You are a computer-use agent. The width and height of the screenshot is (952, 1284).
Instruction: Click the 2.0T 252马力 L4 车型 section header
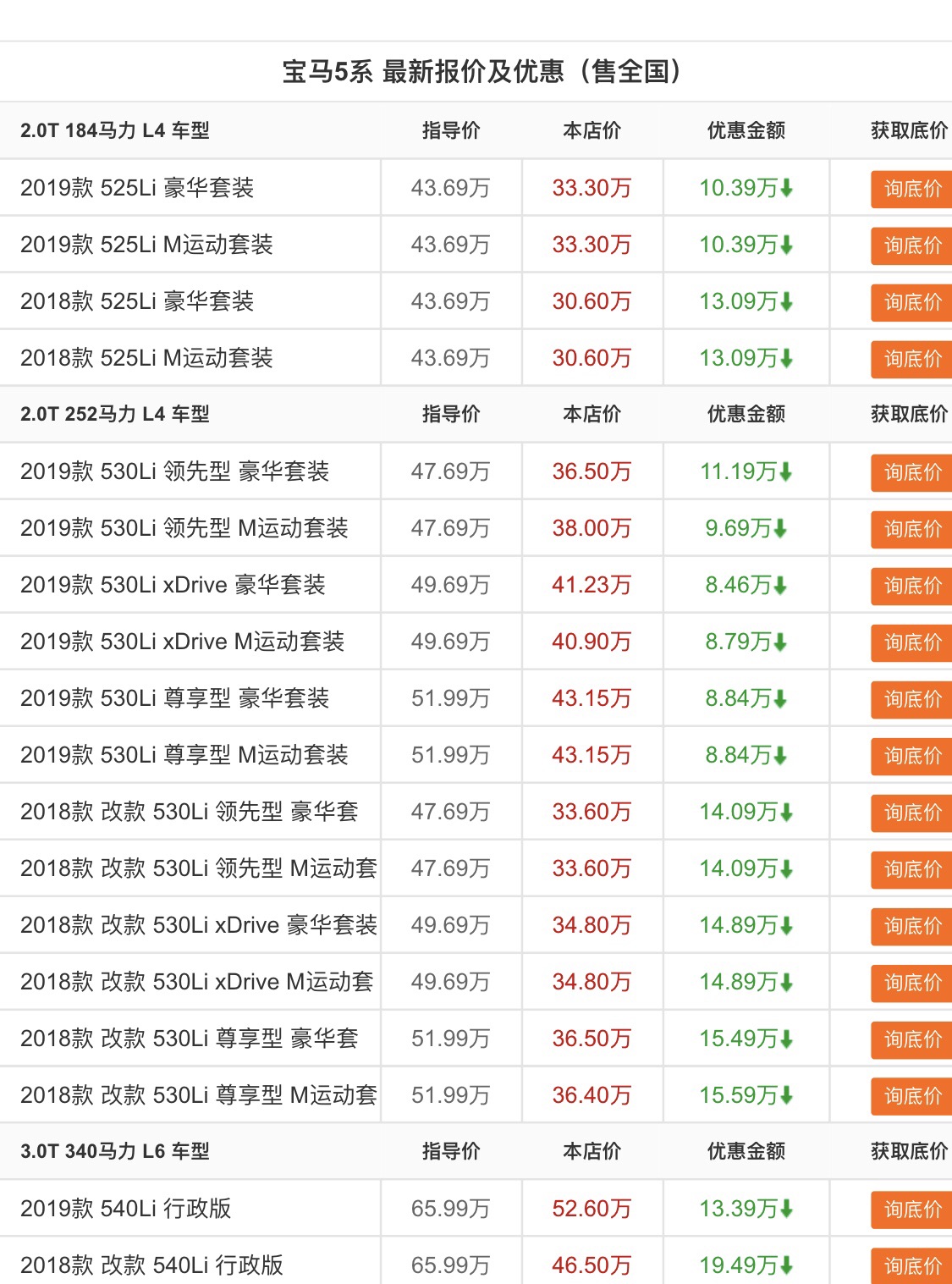[x=115, y=414]
